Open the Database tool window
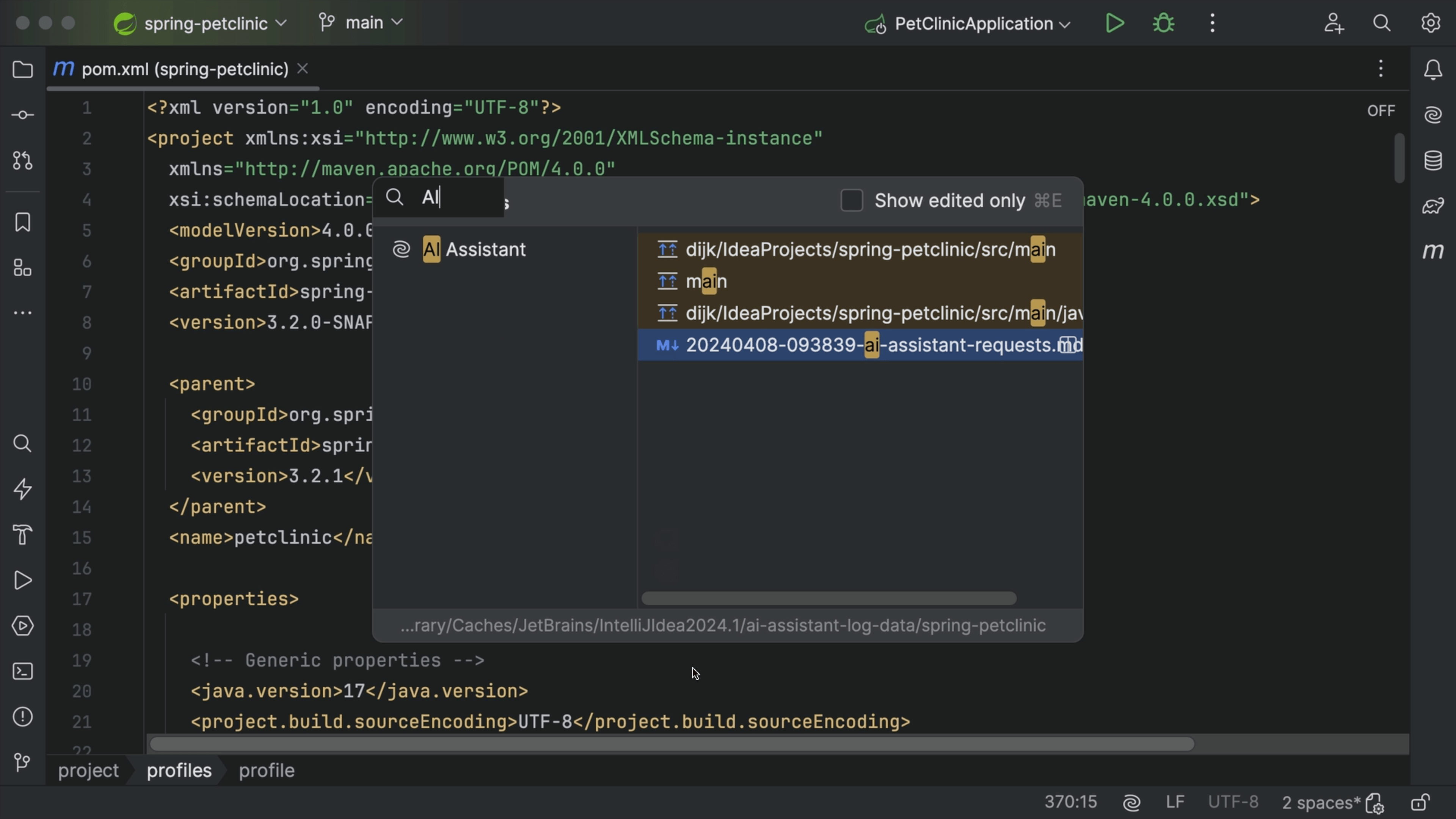The image size is (1456, 819). 1433,160
